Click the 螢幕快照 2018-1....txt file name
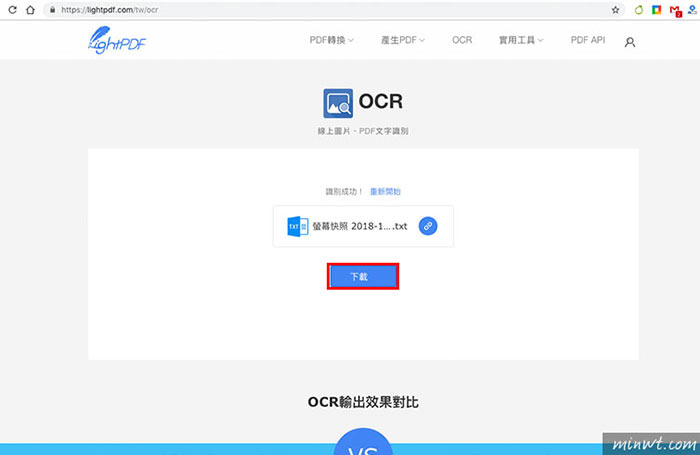700x455 pixels. tap(359, 226)
